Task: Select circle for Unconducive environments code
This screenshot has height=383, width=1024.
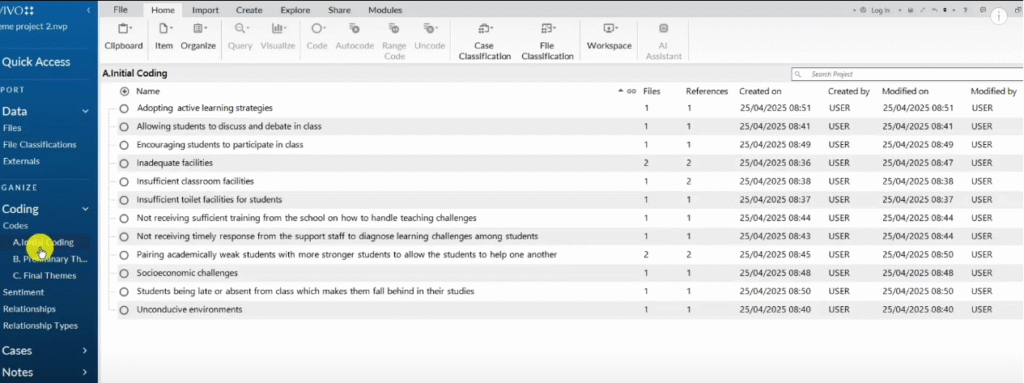Action: tap(124, 310)
